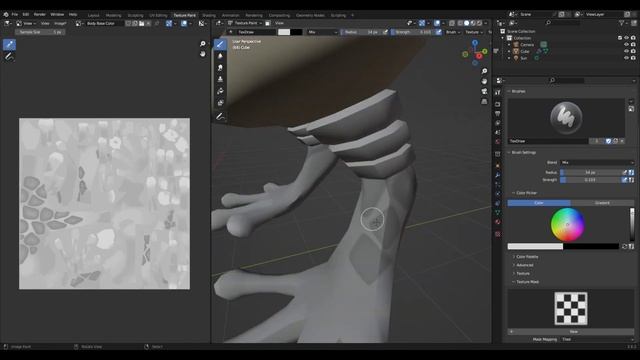Viewport: 640px width, 360px height.
Task: Select the Smear tool in the viewport toolbar
Action: [x=220, y=68]
